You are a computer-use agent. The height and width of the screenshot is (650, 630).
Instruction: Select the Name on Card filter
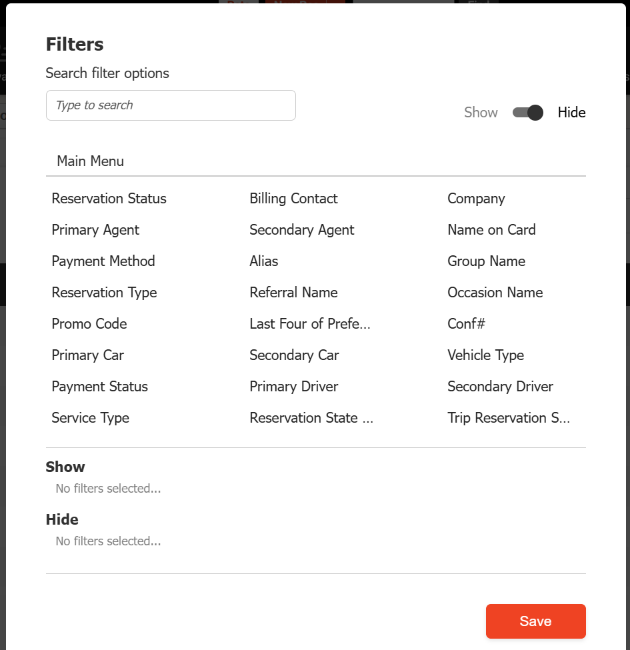[491, 230]
